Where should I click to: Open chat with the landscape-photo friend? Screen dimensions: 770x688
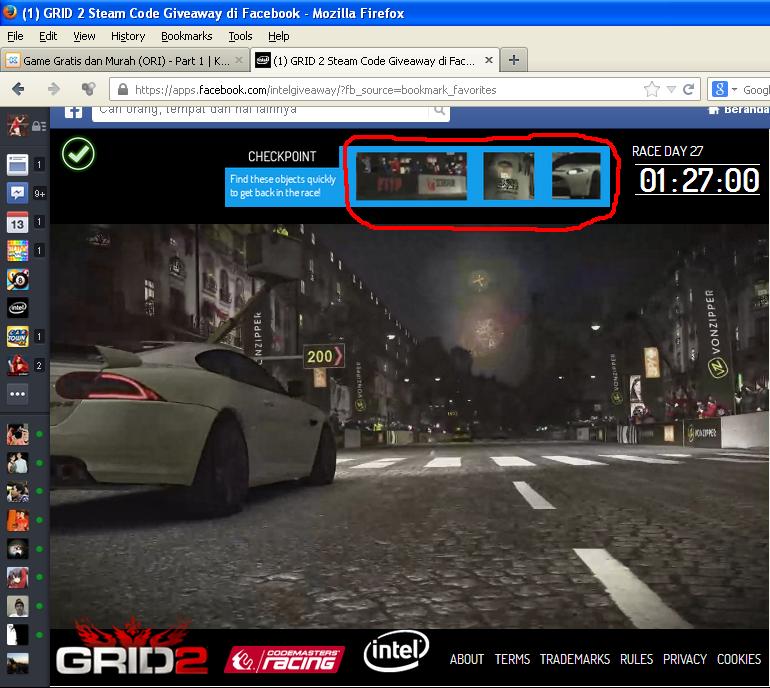pyautogui.click(x=17, y=663)
